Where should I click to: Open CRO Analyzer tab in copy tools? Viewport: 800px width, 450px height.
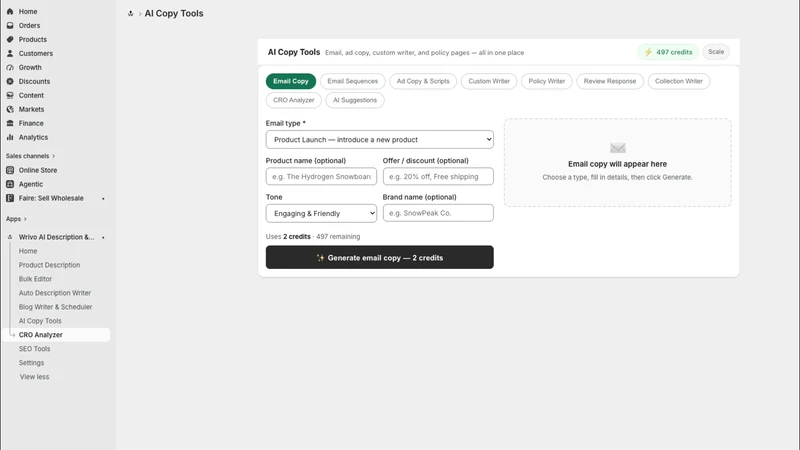(x=293, y=100)
